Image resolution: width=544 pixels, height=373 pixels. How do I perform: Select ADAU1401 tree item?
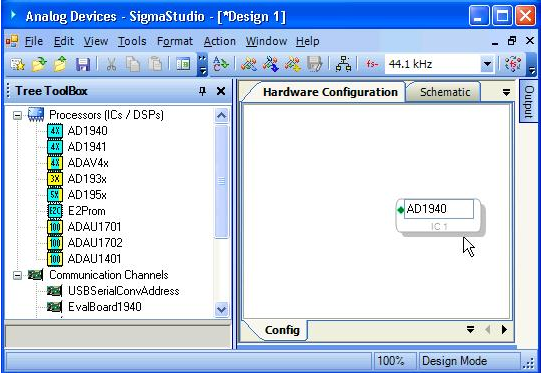click(94, 259)
